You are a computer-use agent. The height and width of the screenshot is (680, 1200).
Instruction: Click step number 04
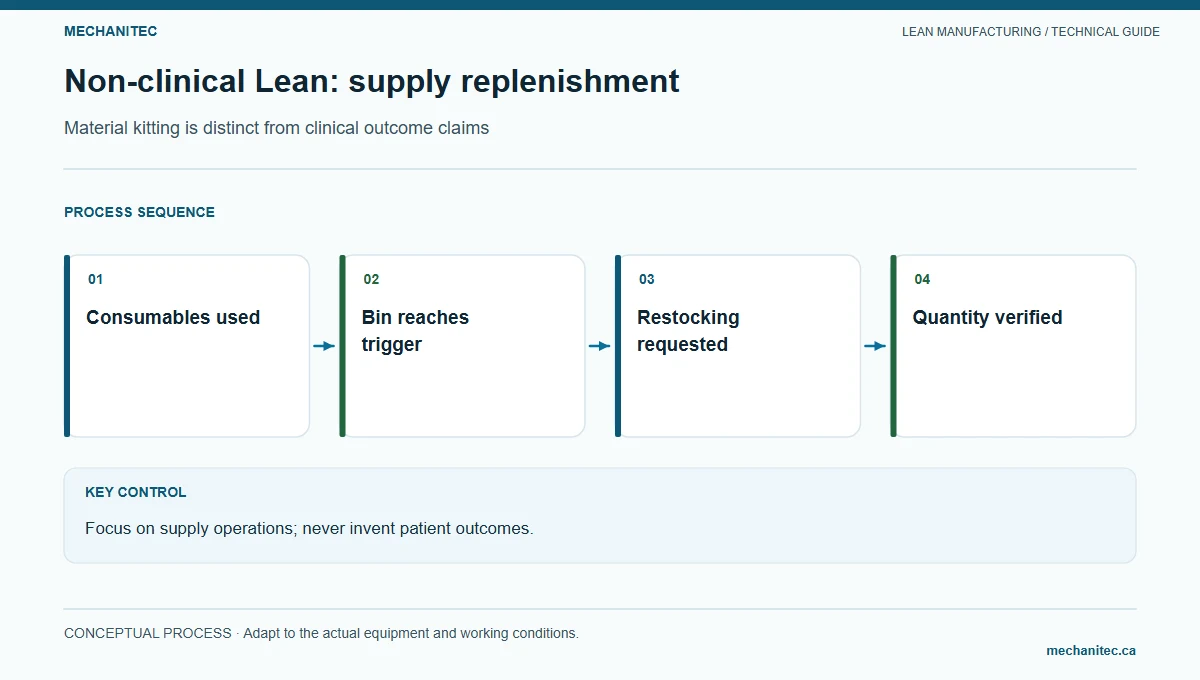pyautogui.click(x=922, y=279)
